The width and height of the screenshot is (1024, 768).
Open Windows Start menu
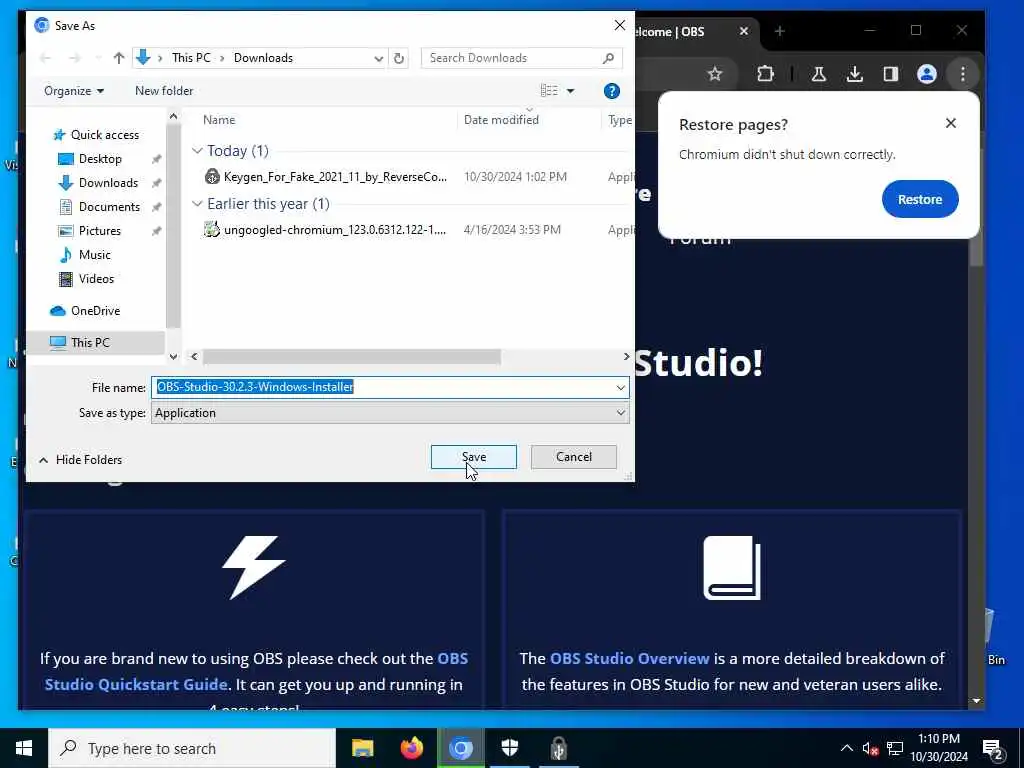click(24, 748)
